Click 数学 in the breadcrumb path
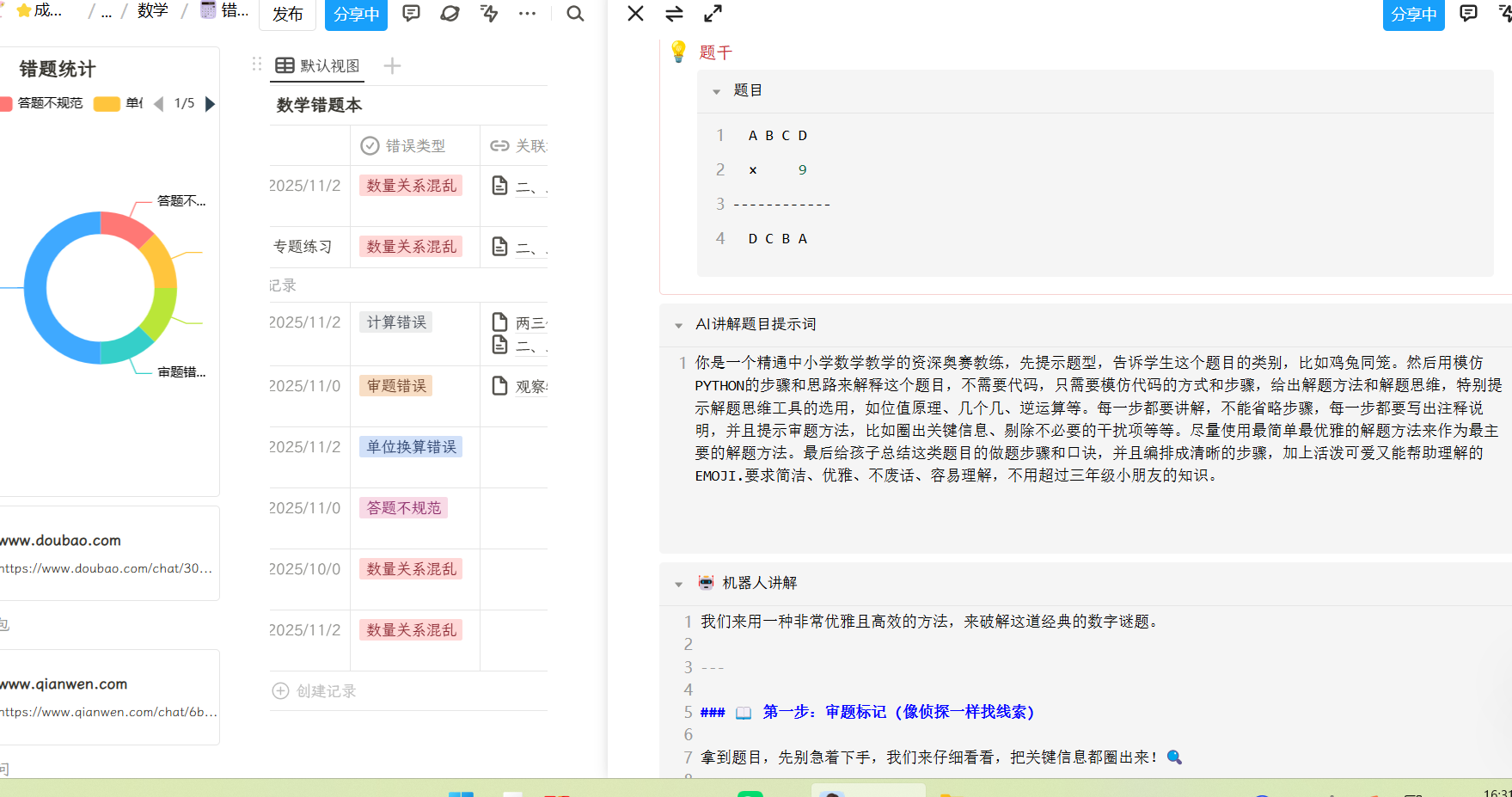 point(152,11)
